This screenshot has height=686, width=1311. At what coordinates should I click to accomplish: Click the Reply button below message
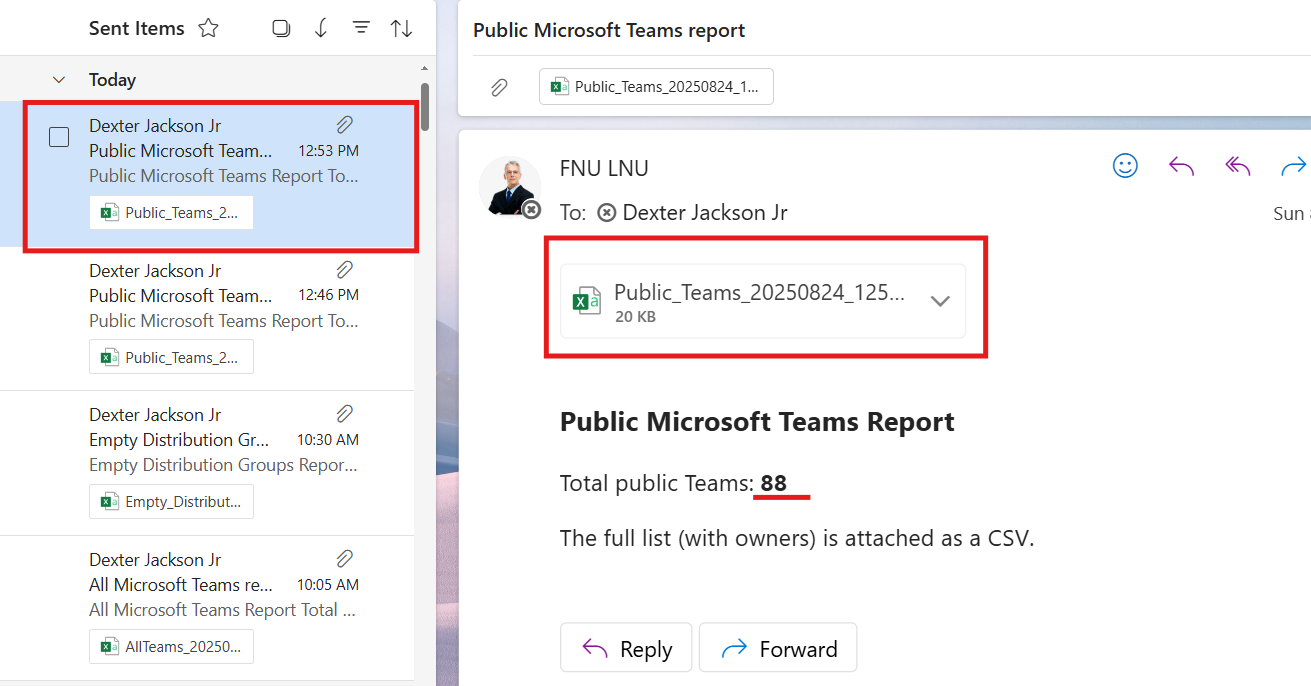click(x=627, y=649)
